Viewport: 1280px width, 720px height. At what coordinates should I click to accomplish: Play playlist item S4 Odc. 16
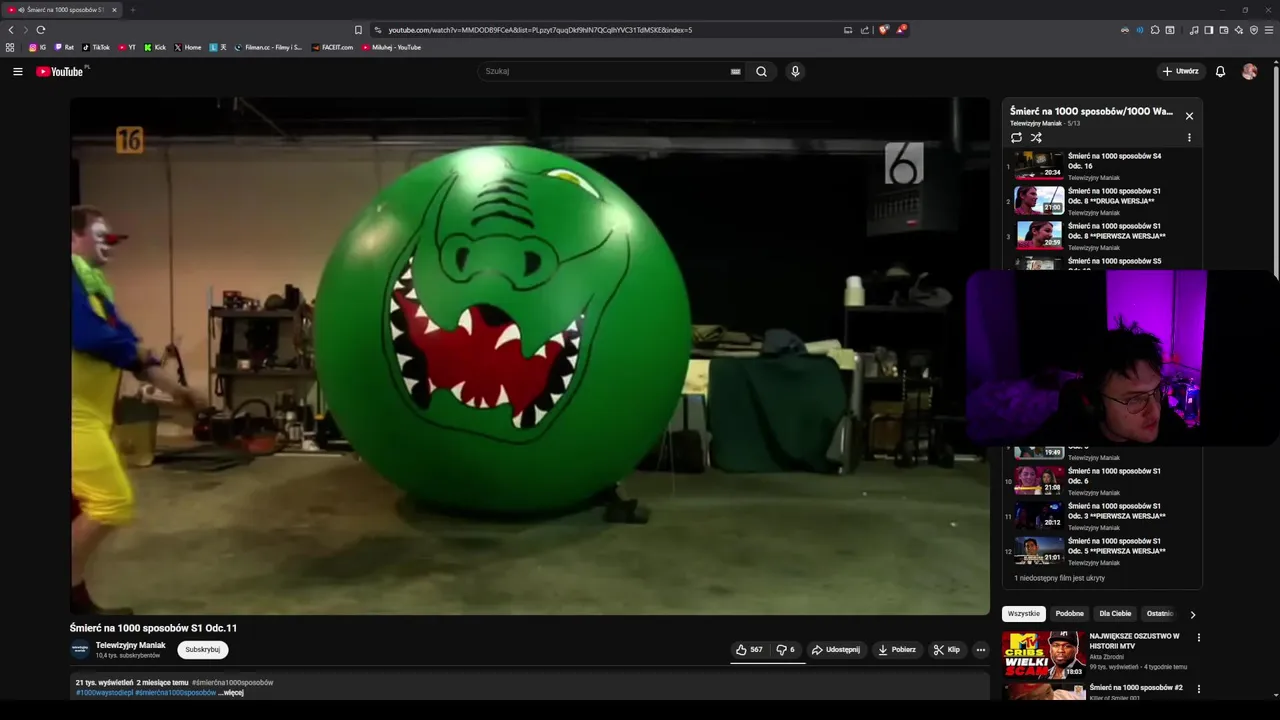(x=1102, y=165)
